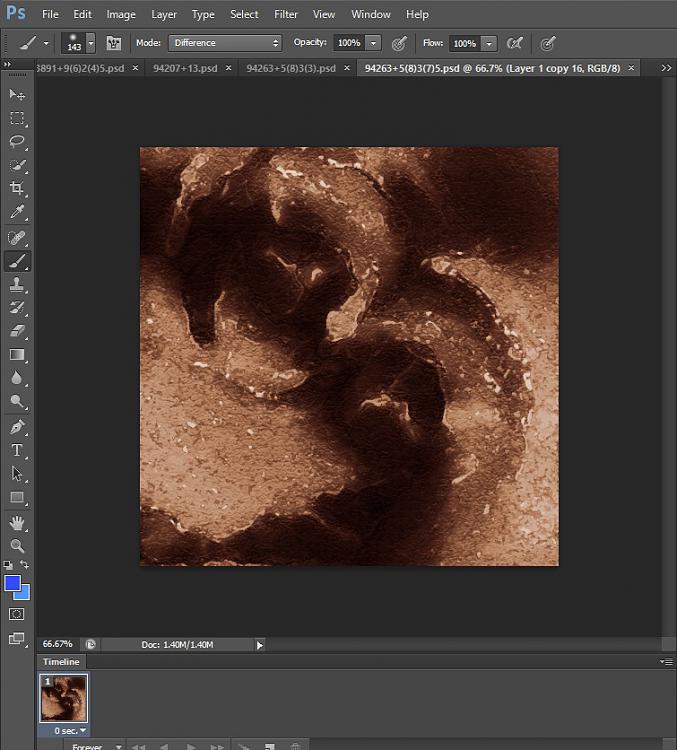677x750 pixels.
Task: Select the Eraser tool
Action: point(17,331)
